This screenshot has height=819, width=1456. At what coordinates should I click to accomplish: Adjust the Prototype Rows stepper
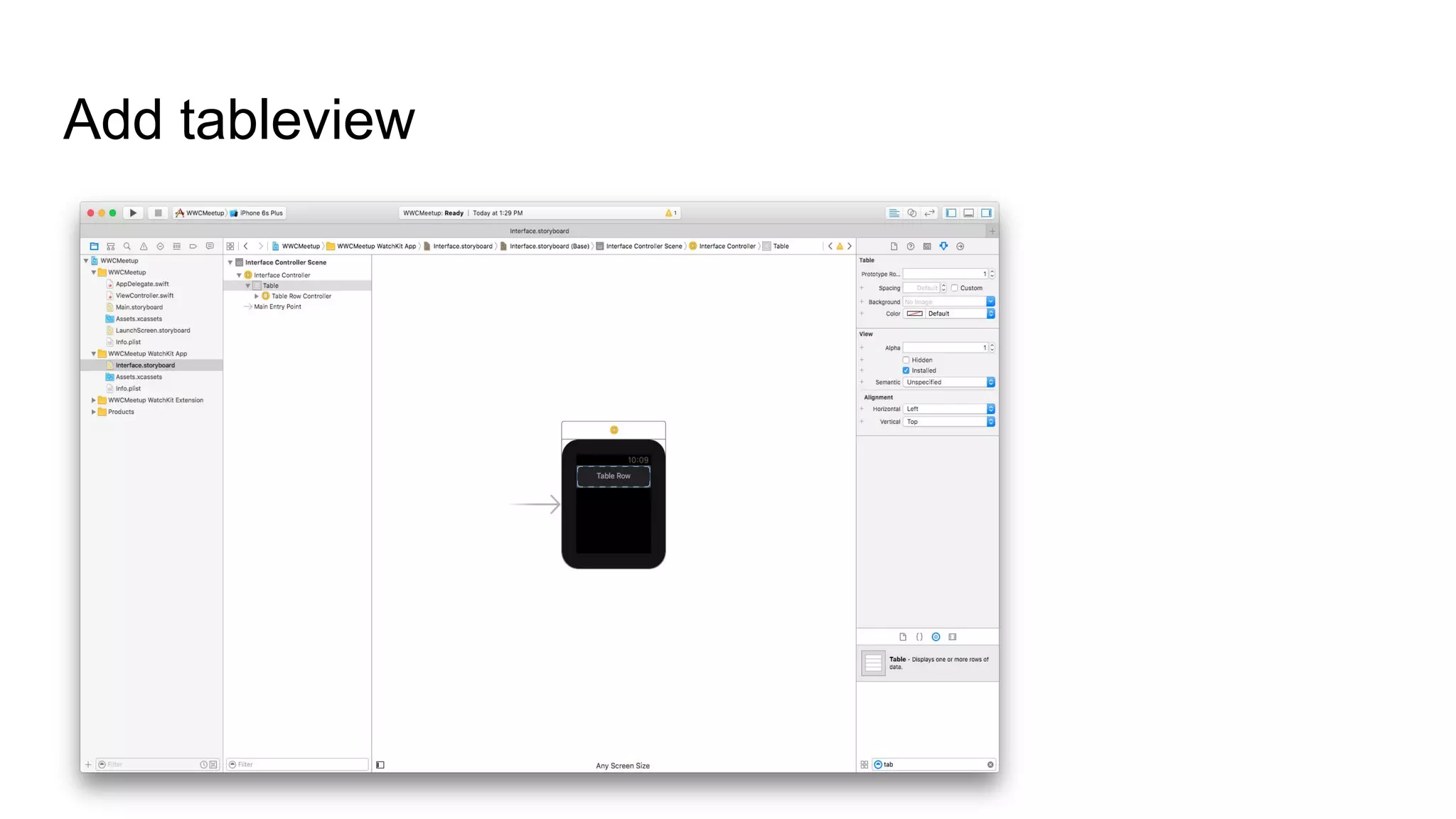992,274
